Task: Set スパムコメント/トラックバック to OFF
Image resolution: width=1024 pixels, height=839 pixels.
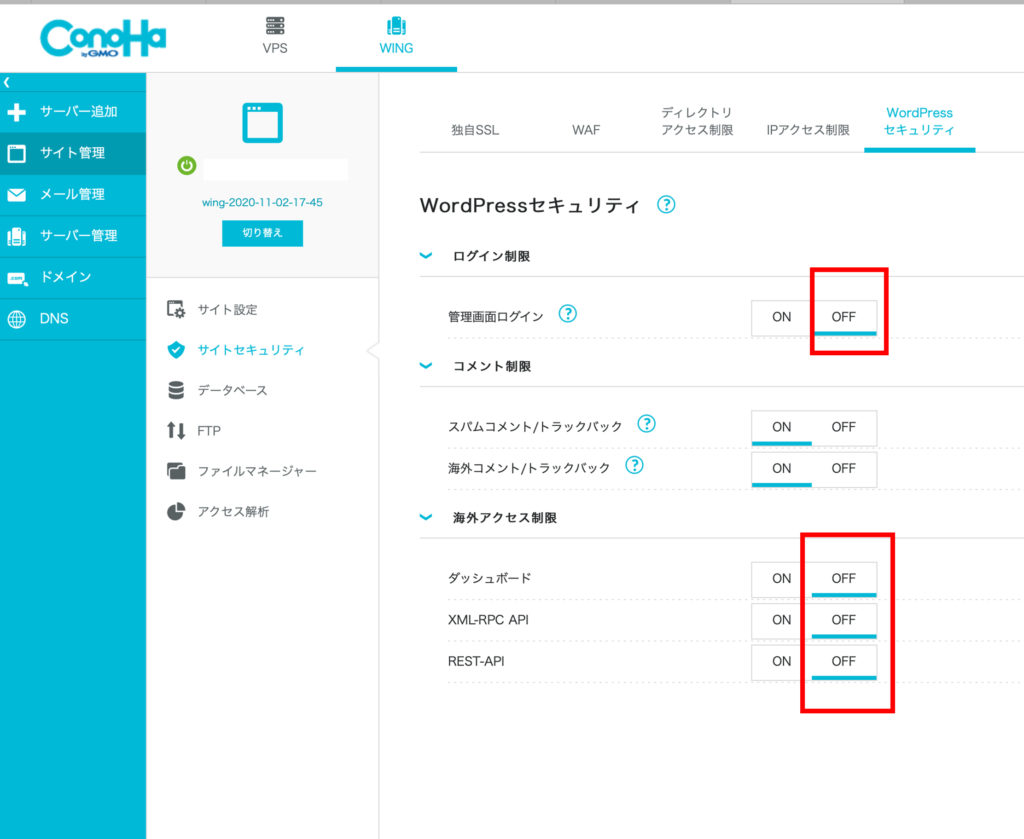Action: click(844, 428)
